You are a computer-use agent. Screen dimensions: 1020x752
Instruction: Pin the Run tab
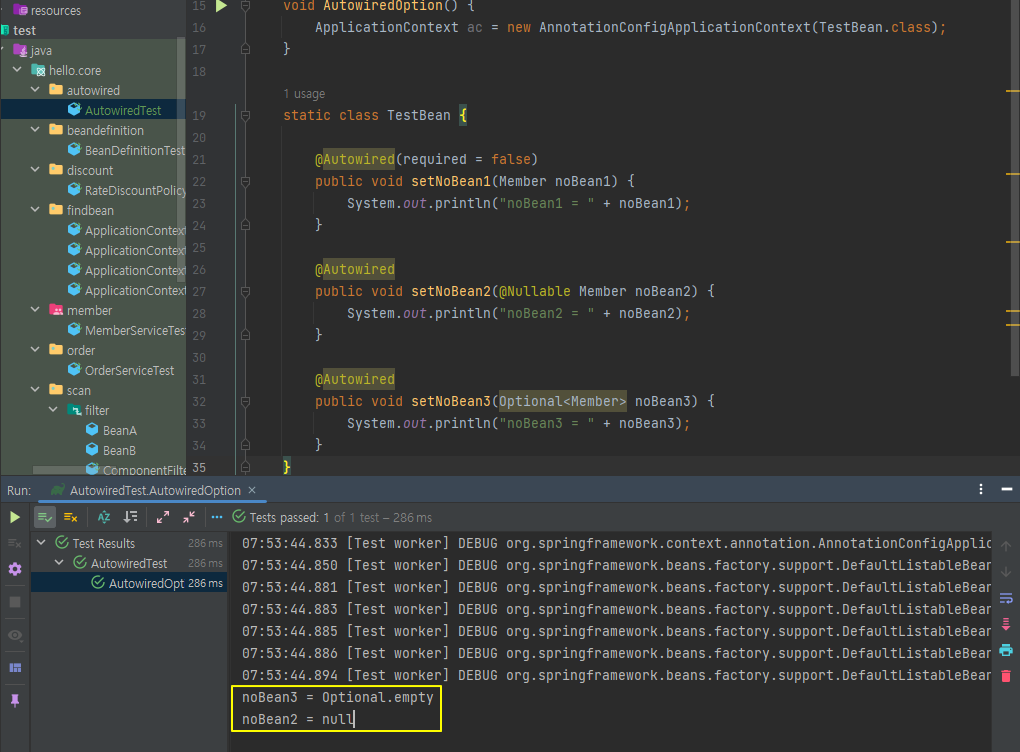click(x=15, y=701)
